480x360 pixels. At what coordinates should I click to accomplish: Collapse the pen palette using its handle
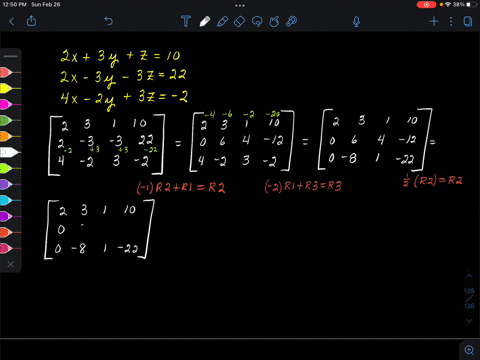coord(11,56)
